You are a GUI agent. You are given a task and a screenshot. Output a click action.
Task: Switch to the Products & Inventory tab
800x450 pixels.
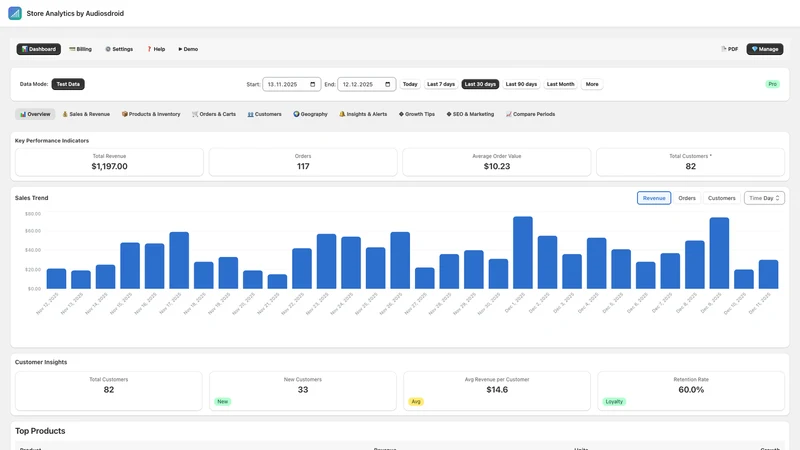151,114
